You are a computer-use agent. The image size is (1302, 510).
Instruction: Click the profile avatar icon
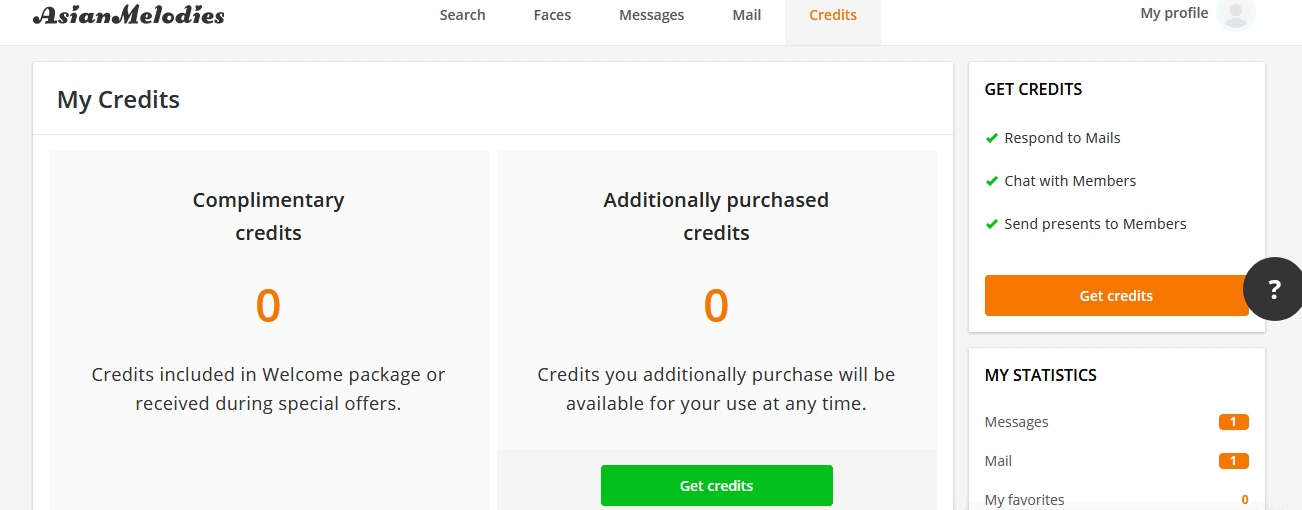1237,14
